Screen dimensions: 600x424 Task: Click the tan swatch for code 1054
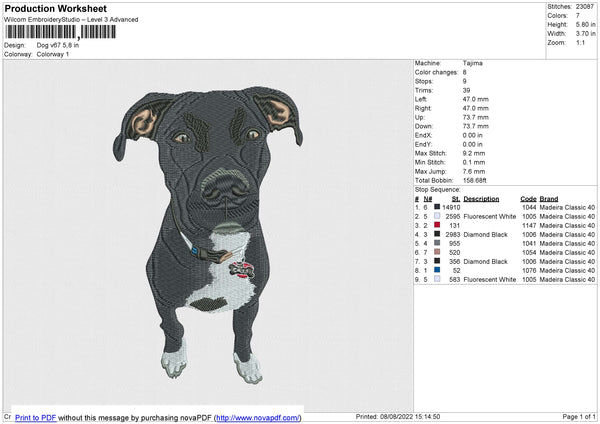coord(437,252)
